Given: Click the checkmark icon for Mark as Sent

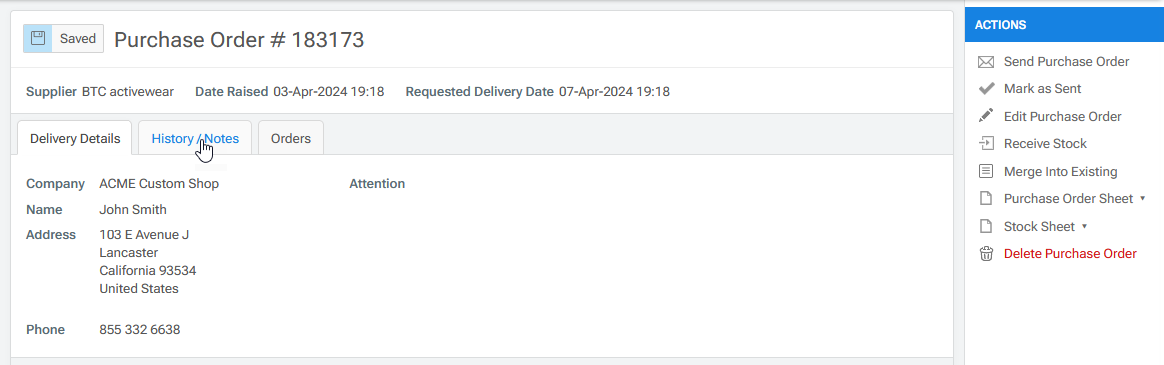Looking at the screenshot, I should click(986, 88).
